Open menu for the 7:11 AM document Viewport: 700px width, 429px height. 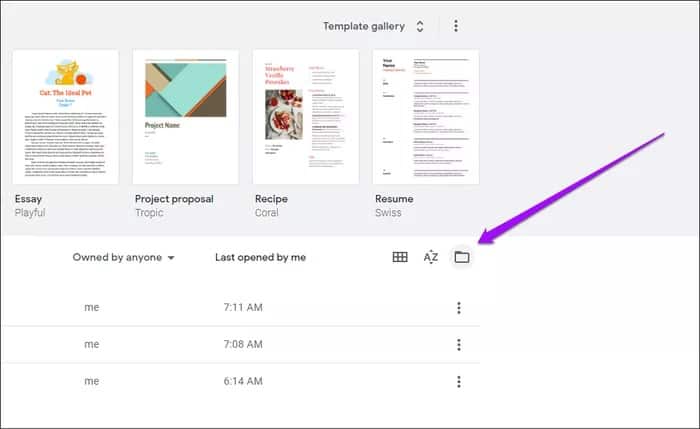pos(458,308)
